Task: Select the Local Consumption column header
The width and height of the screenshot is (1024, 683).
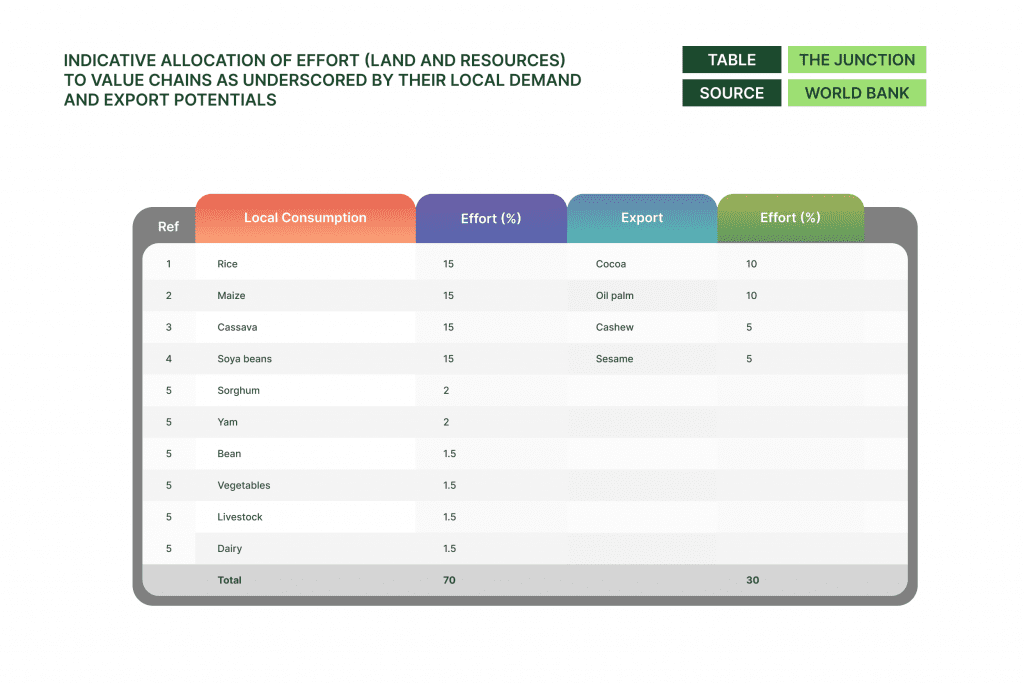Action: [305, 218]
